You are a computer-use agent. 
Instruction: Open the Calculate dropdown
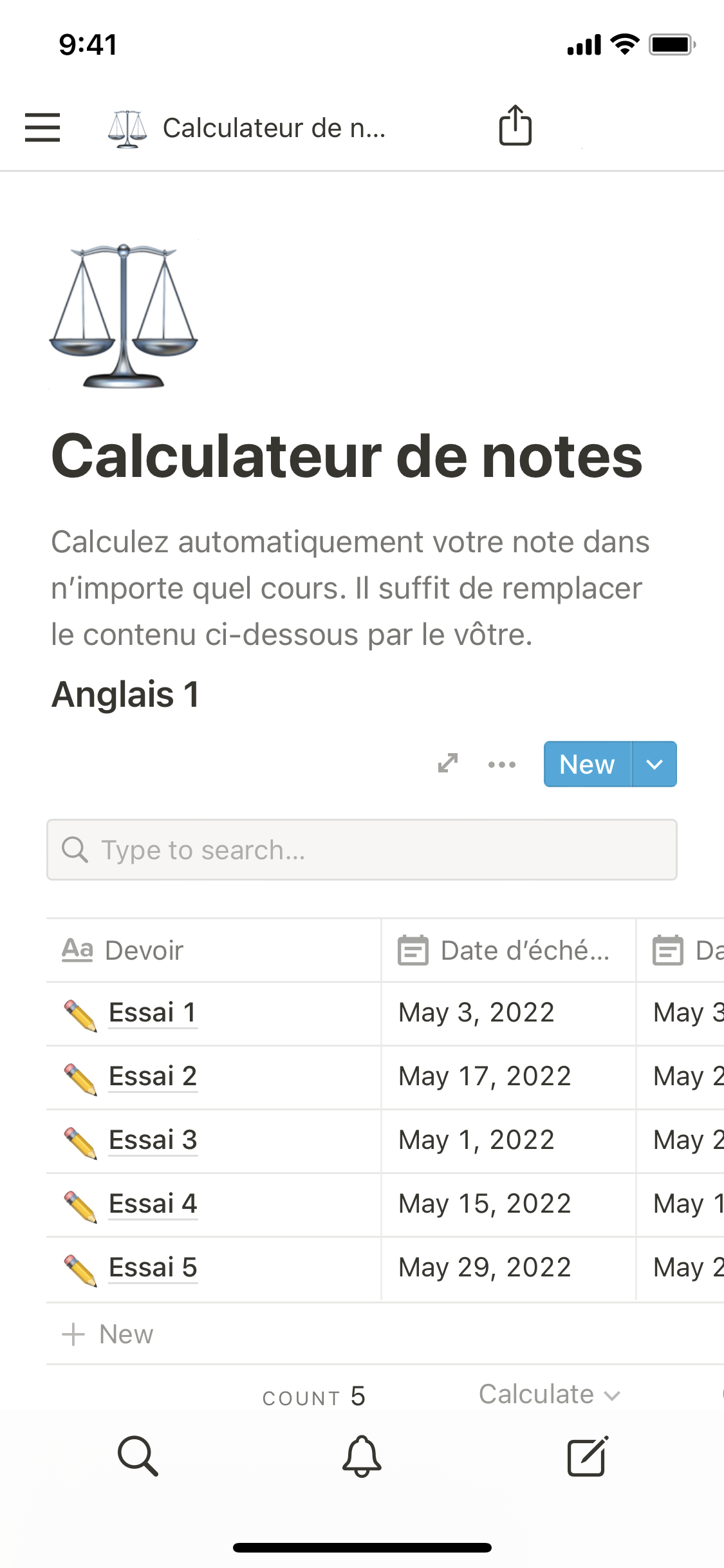549,1395
